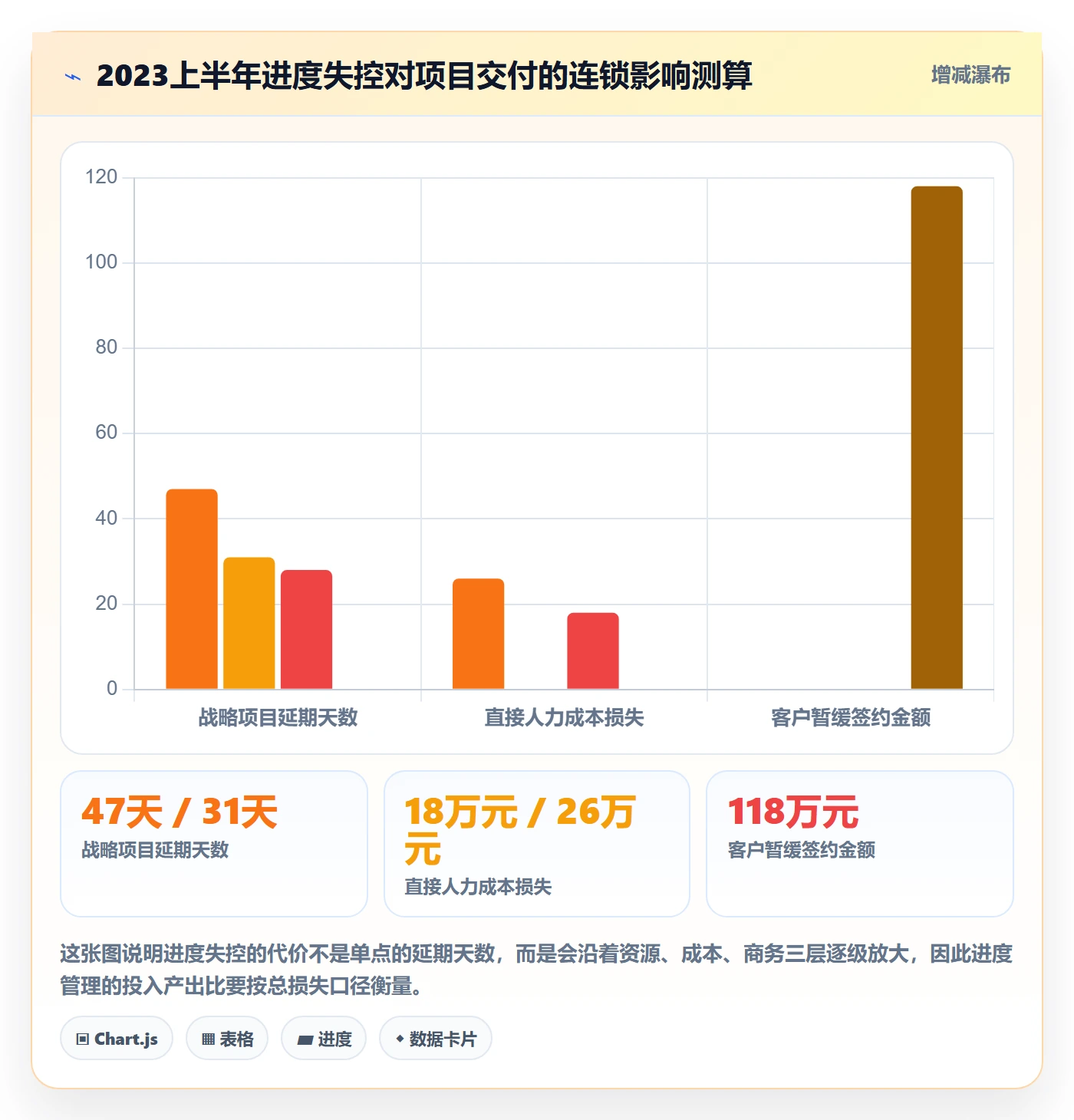Click the red 28 bar in 战略项目延期天数
The width and height of the screenshot is (1074, 1120).
306,629
